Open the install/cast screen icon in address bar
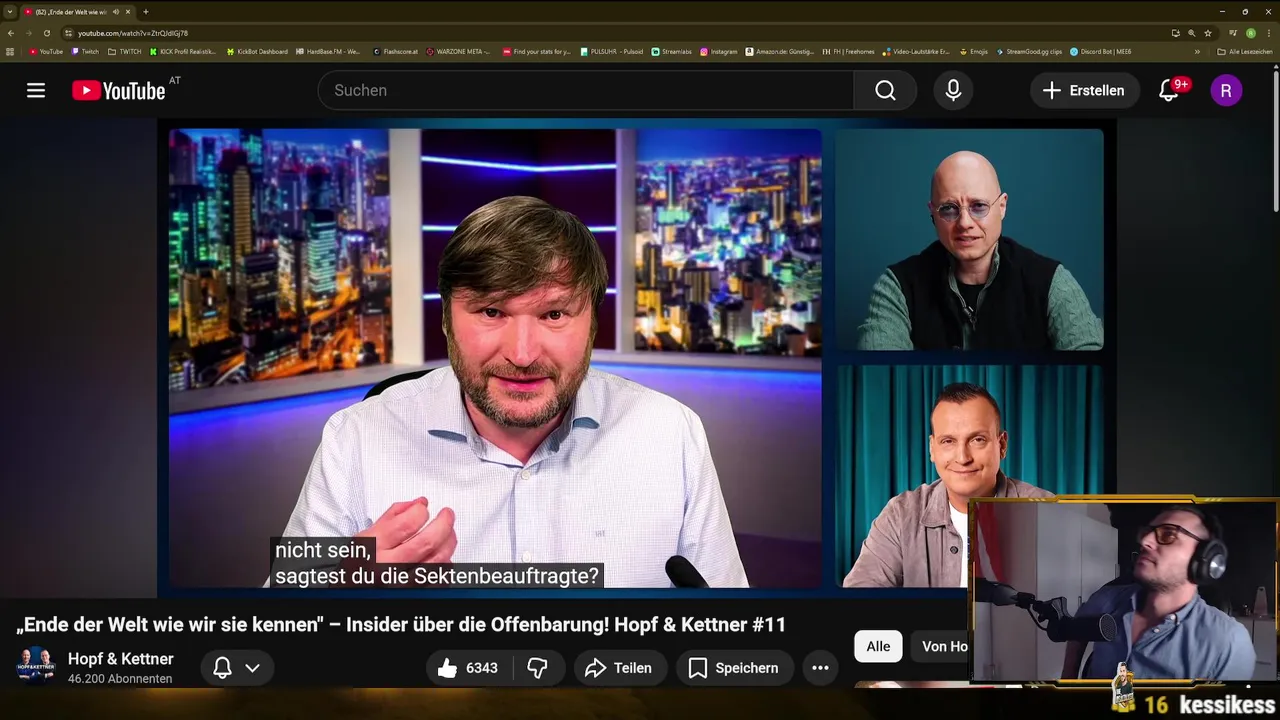1280x720 pixels. point(1176,33)
